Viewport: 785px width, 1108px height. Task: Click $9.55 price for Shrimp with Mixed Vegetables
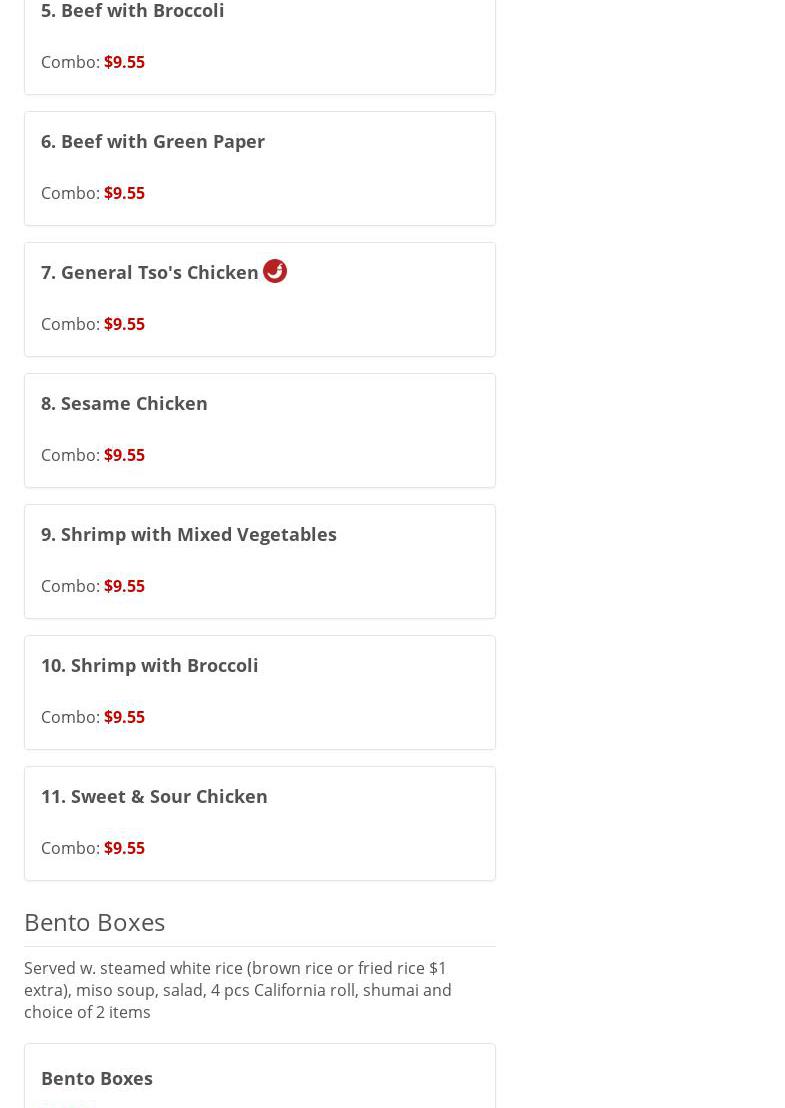tap(124, 586)
